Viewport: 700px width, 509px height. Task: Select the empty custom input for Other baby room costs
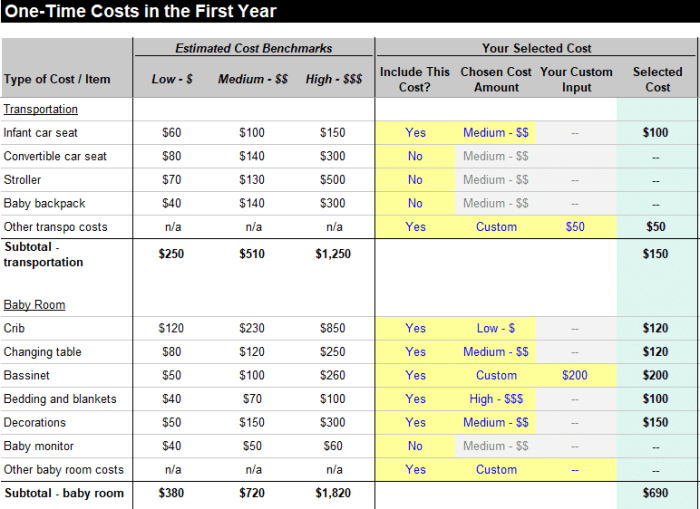575,470
